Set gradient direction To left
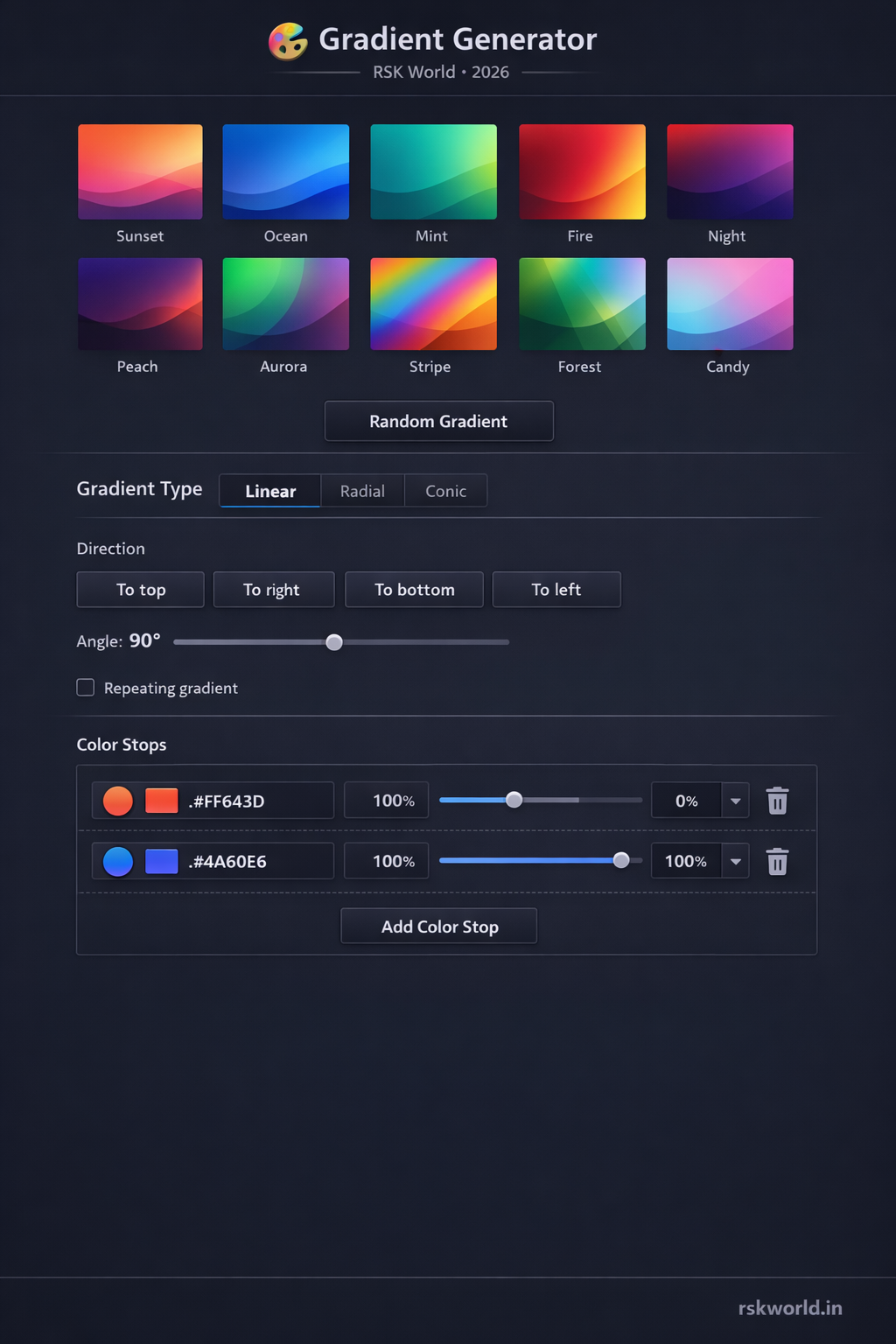 [556, 589]
